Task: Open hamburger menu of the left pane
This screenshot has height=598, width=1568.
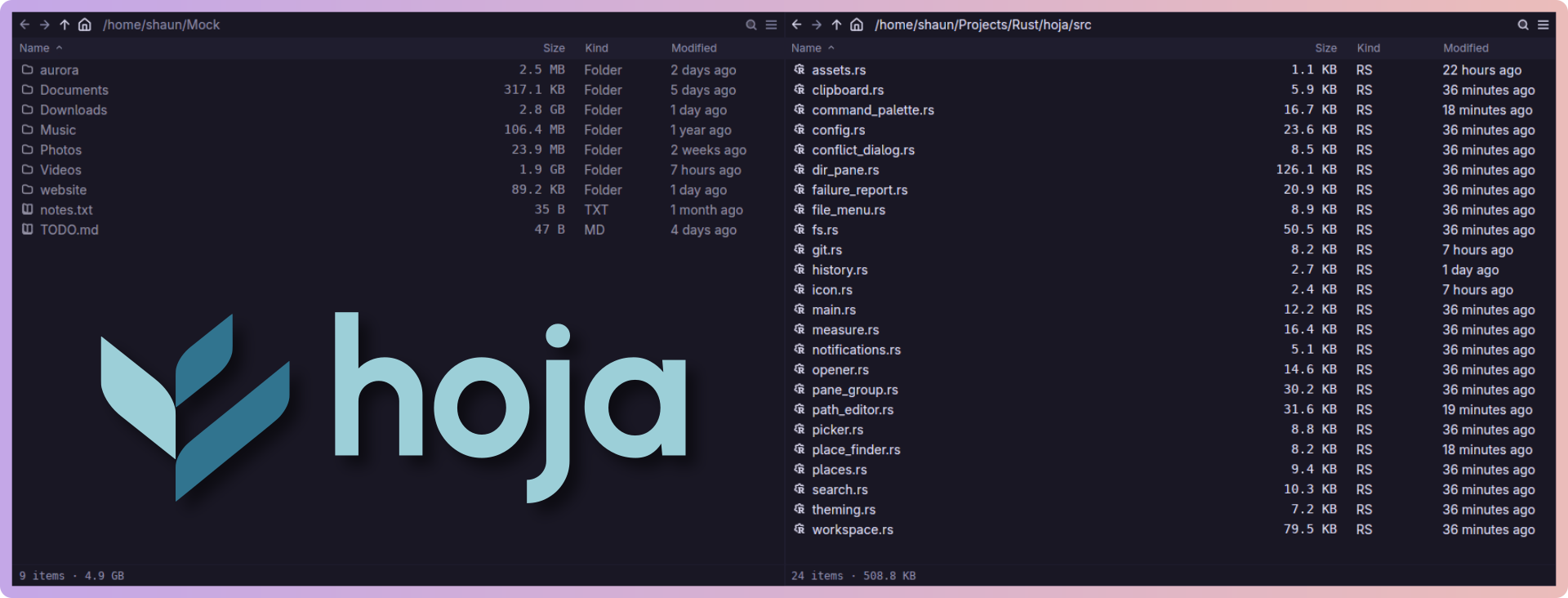Action: pyautogui.click(x=771, y=25)
